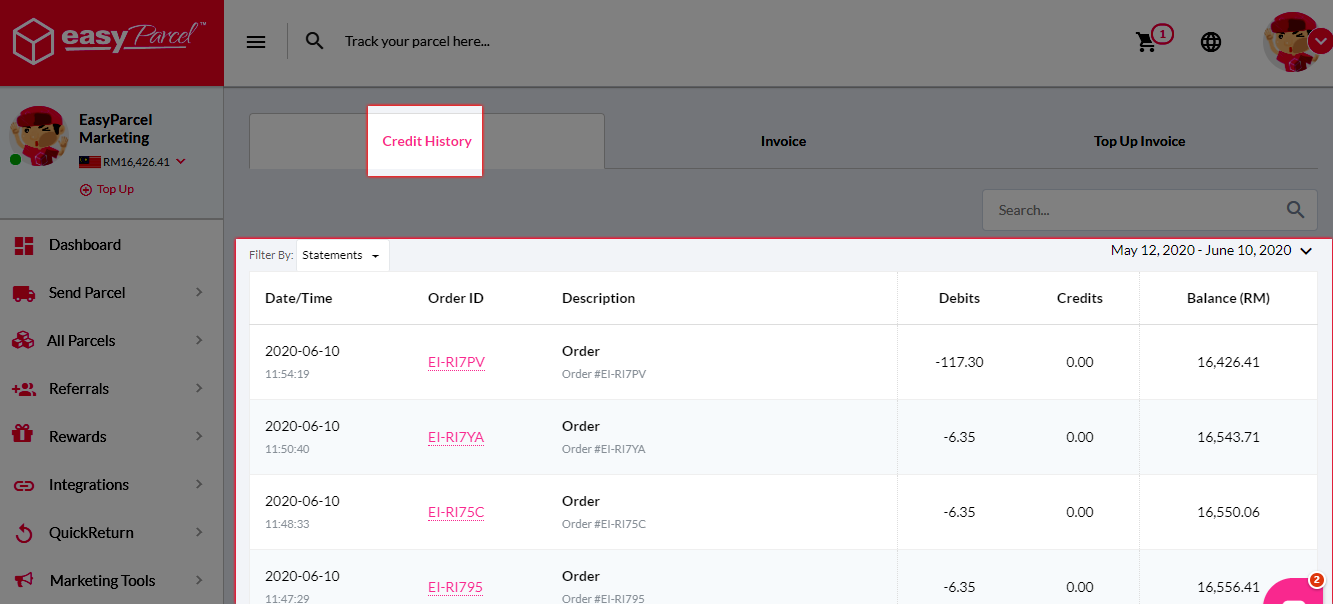This screenshot has height=604, width=1333.
Task: Open order link EI-RI7PV
Action: tap(456, 362)
